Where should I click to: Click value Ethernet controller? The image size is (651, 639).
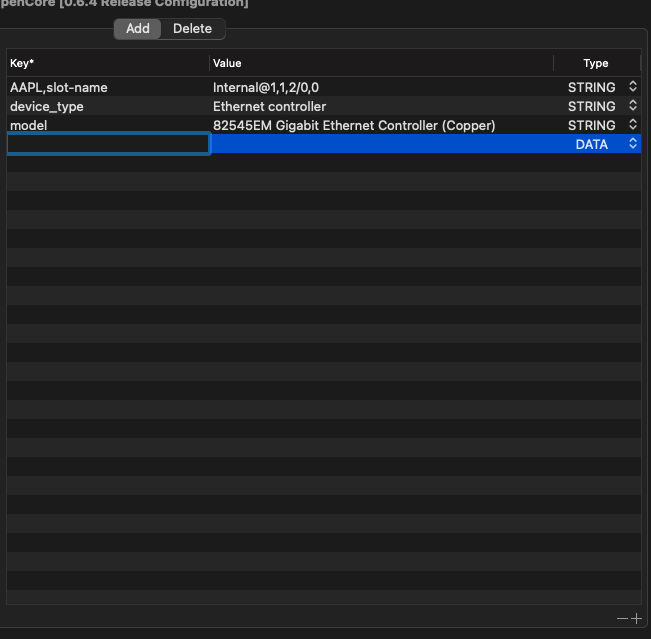tap(269, 106)
